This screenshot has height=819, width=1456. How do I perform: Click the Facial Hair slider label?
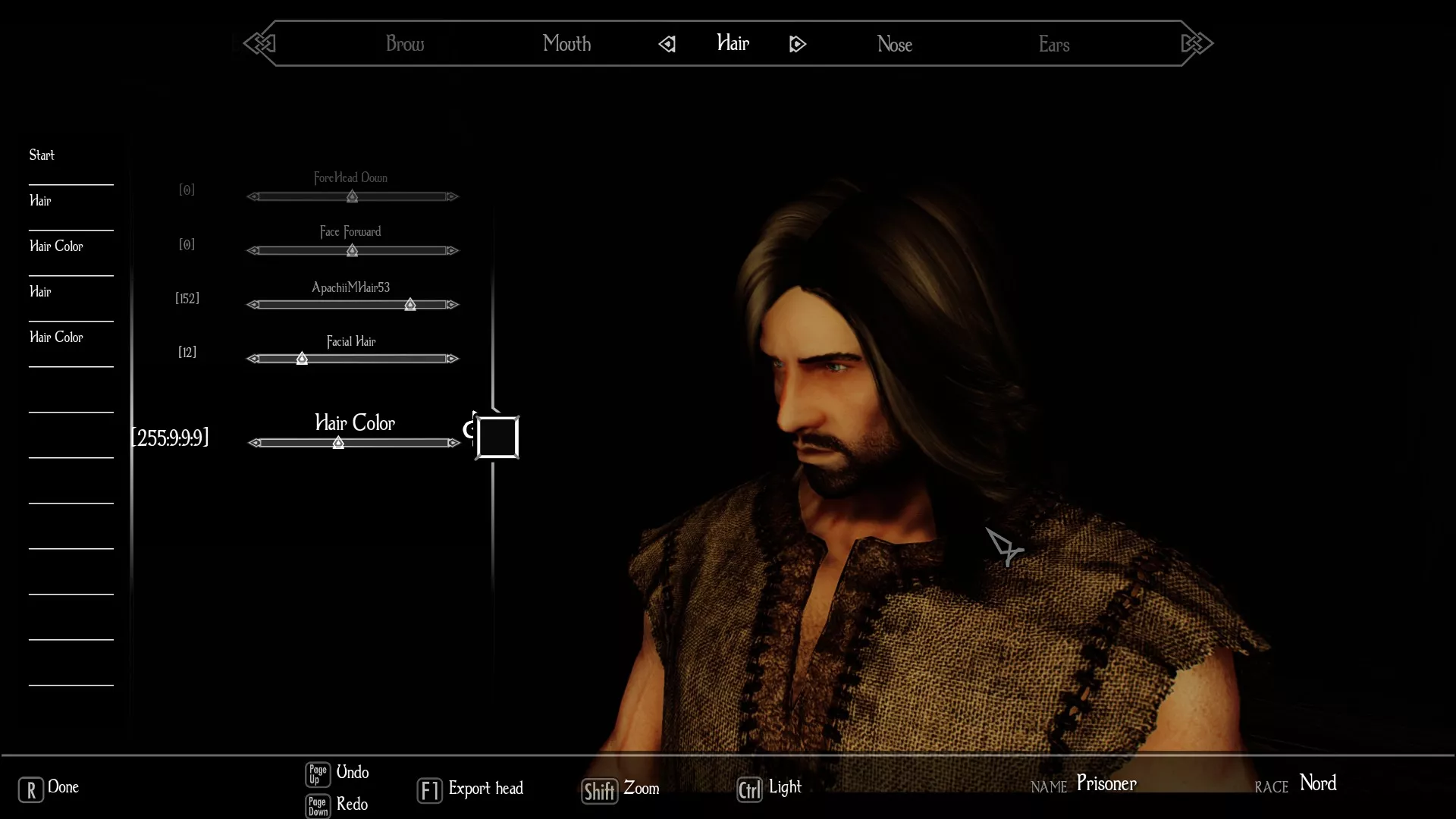(351, 341)
